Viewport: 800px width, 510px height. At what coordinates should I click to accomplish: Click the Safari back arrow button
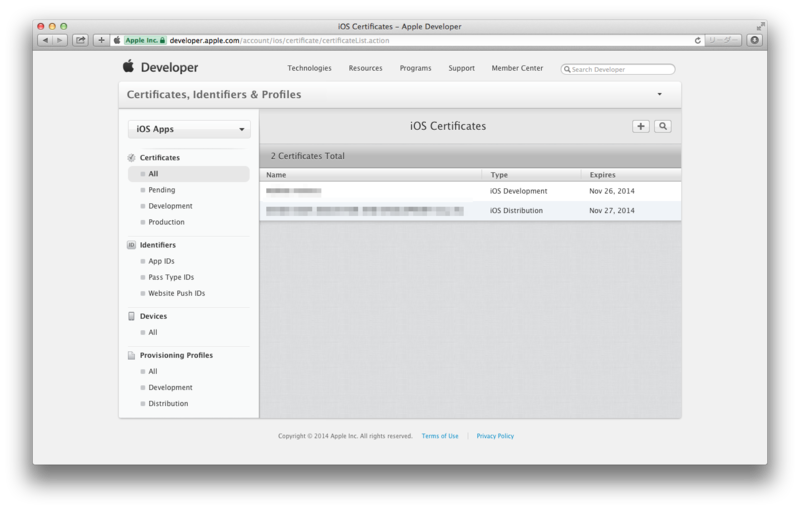pyautogui.click(x=45, y=40)
